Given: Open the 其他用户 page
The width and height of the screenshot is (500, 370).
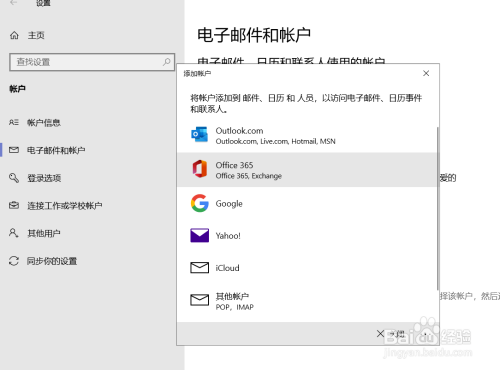Looking at the screenshot, I should tap(44, 233).
